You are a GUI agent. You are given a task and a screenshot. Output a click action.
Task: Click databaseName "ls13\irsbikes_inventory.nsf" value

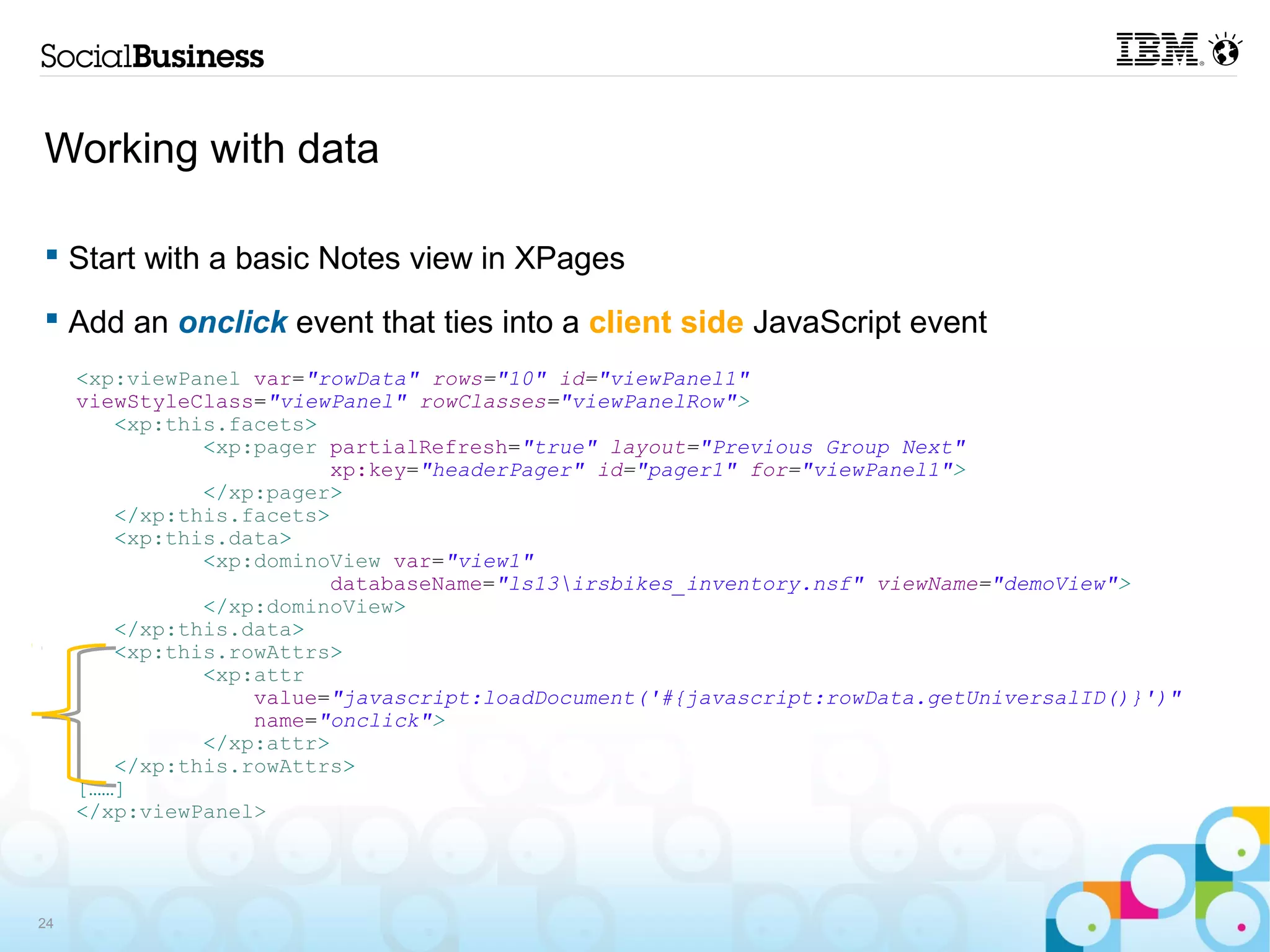681,584
